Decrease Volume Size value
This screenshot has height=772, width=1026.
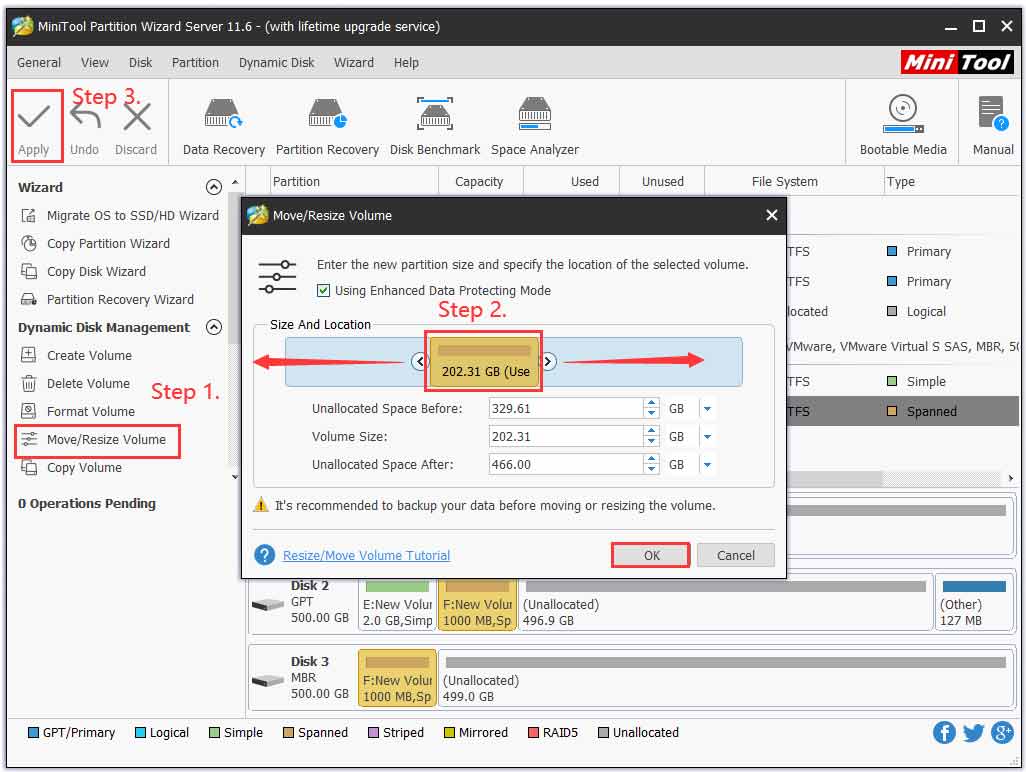pyautogui.click(x=651, y=442)
